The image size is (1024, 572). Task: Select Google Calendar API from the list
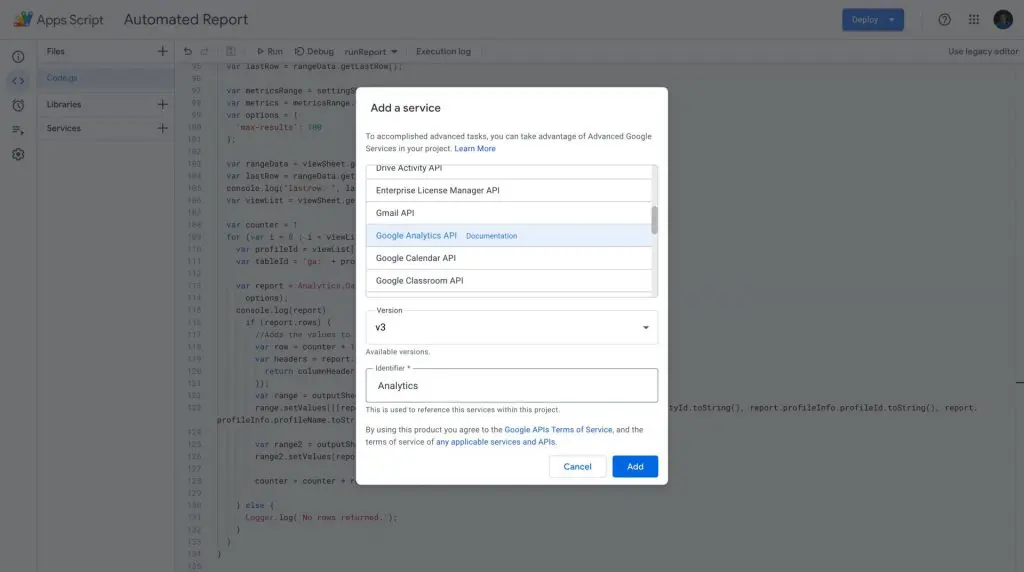(x=416, y=258)
